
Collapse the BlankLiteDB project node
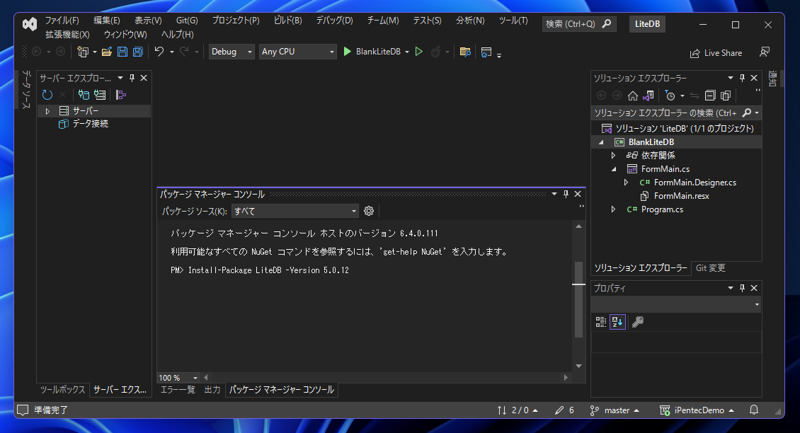click(x=601, y=142)
